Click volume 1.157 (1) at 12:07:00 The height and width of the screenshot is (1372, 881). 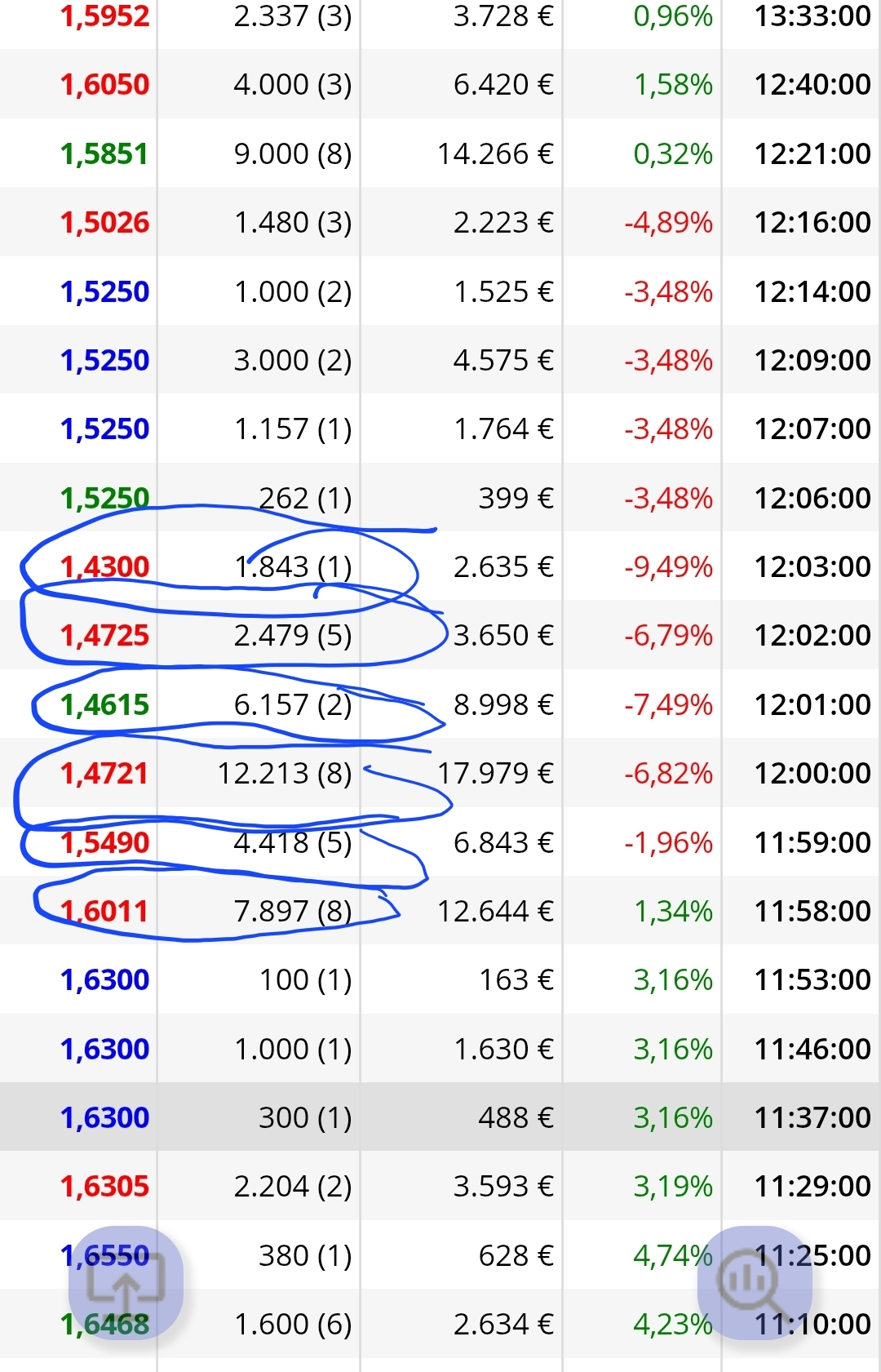pyautogui.click(x=293, y=428)
